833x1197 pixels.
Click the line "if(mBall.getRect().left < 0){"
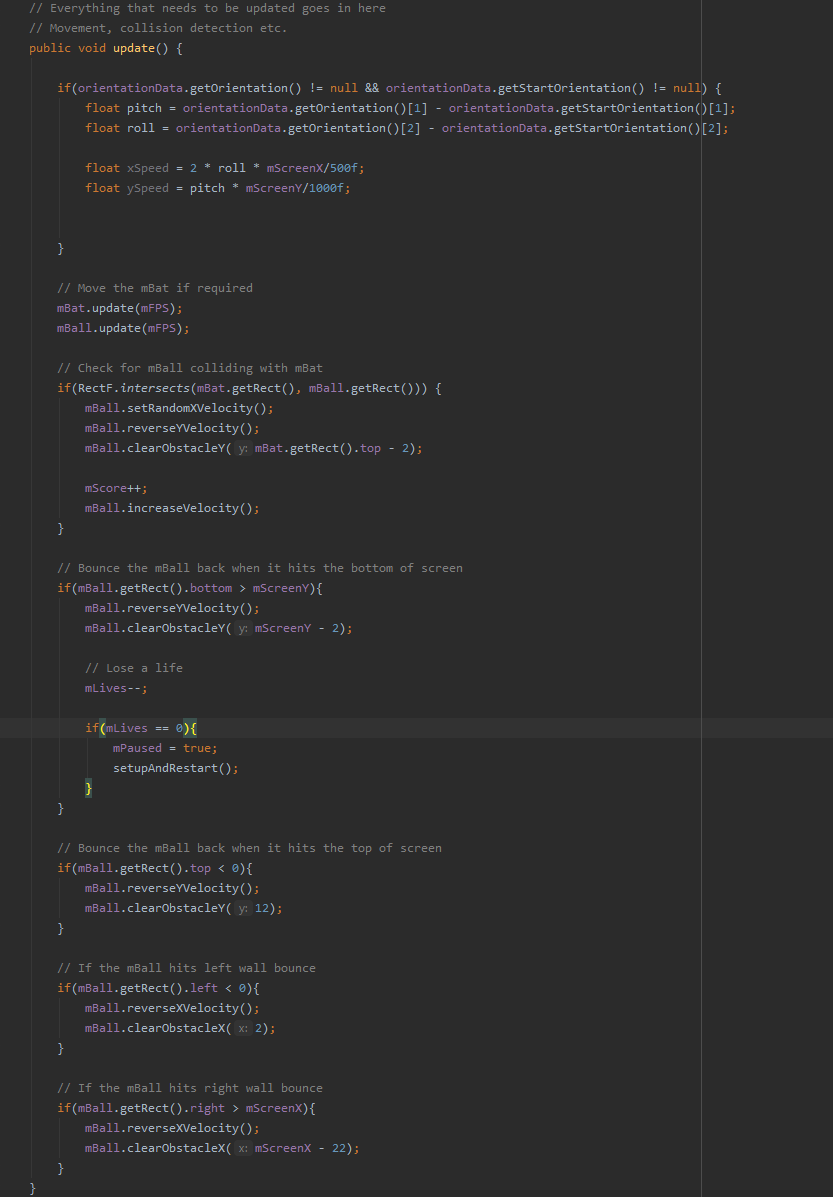(159, 988)
